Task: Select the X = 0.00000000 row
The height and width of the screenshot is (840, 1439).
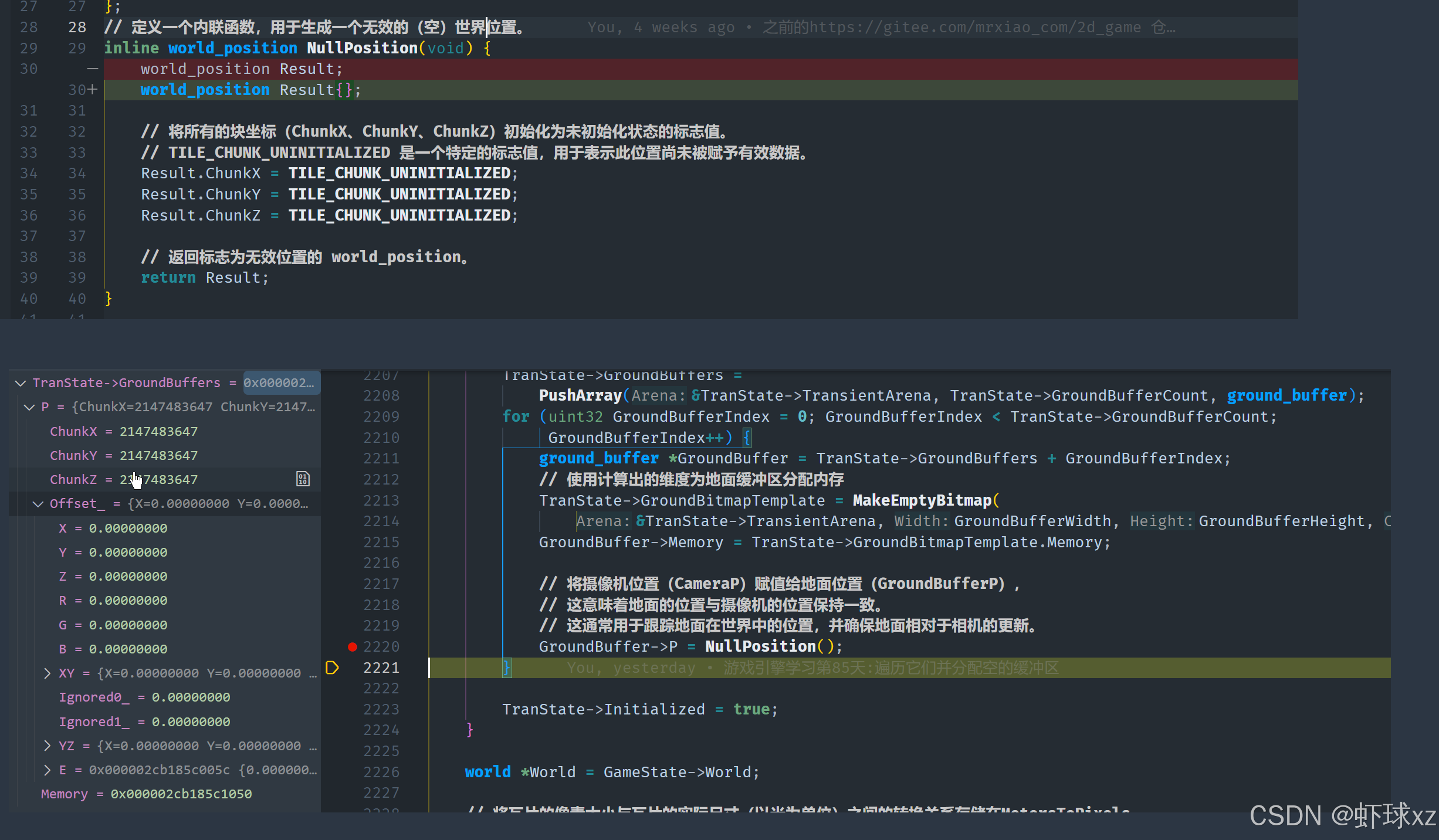Action: tap(165, 529)
